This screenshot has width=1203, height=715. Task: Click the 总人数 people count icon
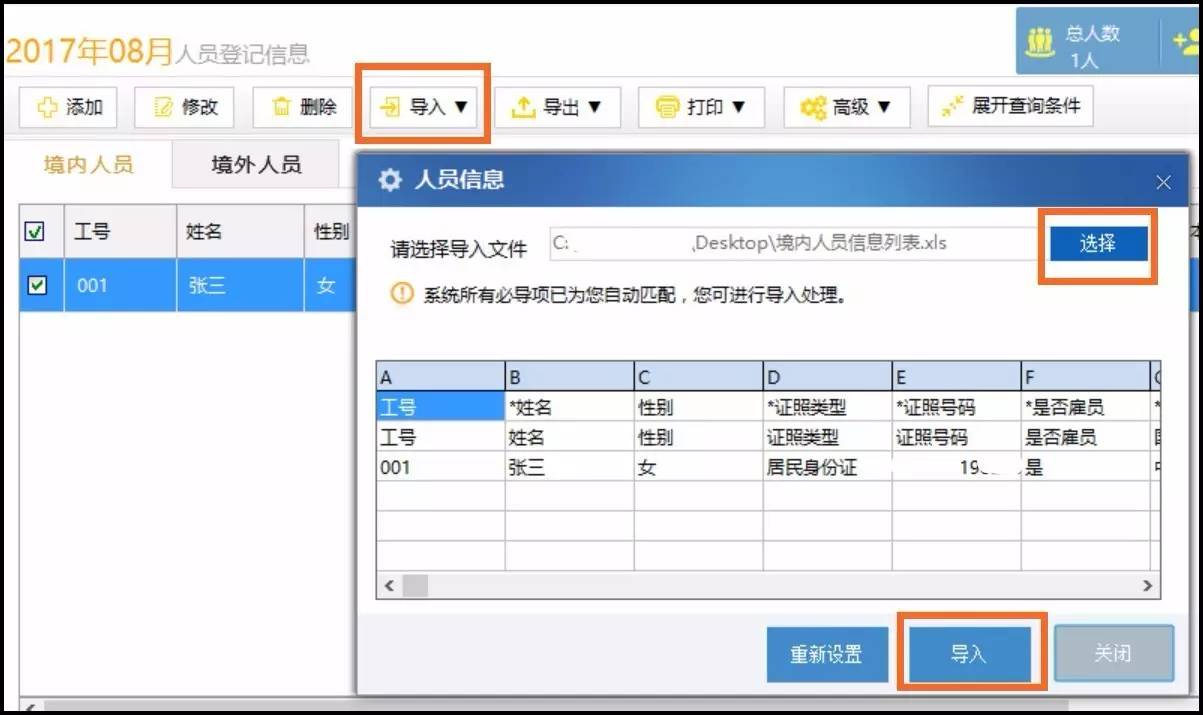(1041, 43)
